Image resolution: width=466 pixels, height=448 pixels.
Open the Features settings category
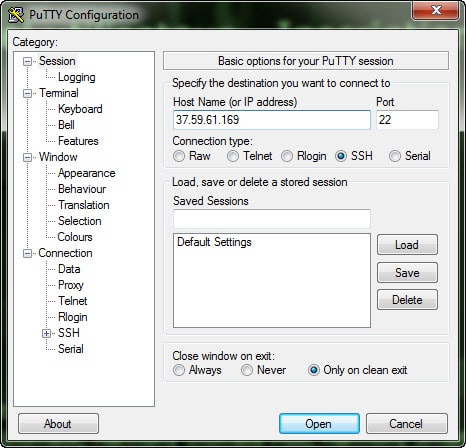click(x=78, y=141)
